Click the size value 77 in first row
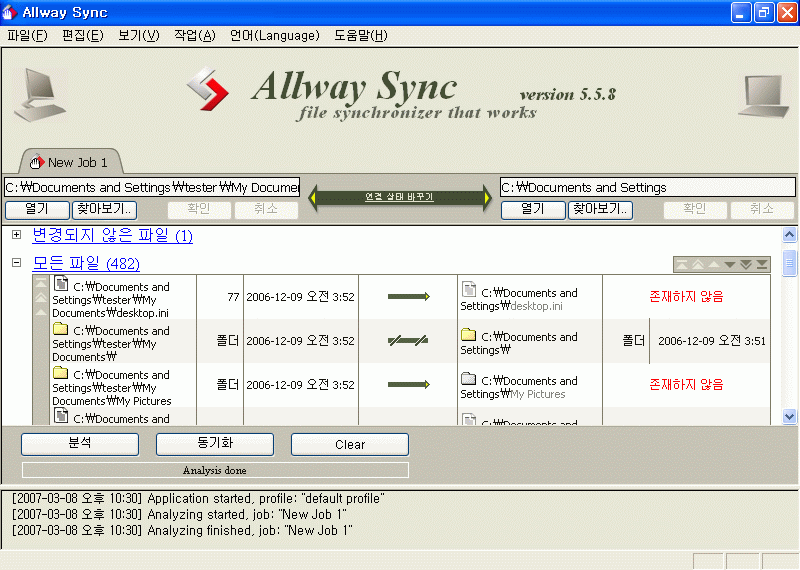 click(233, 297)
